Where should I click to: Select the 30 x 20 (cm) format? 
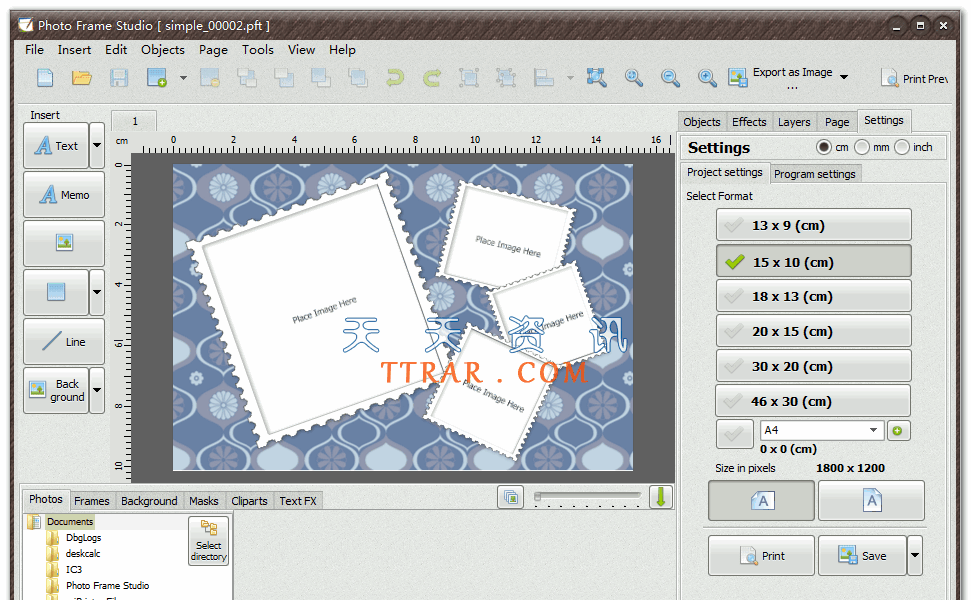click(x=814, y=366)
